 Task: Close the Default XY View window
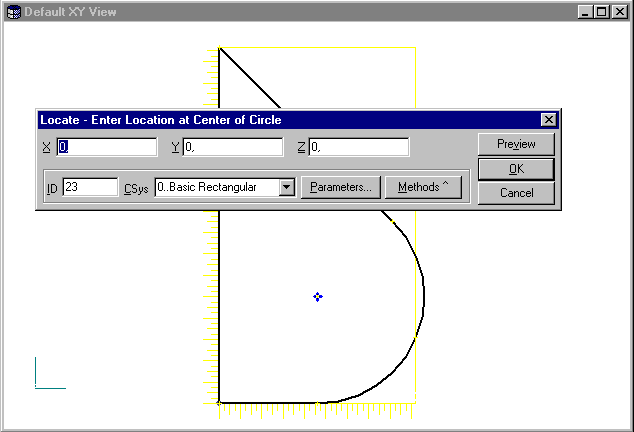point(619,12)
